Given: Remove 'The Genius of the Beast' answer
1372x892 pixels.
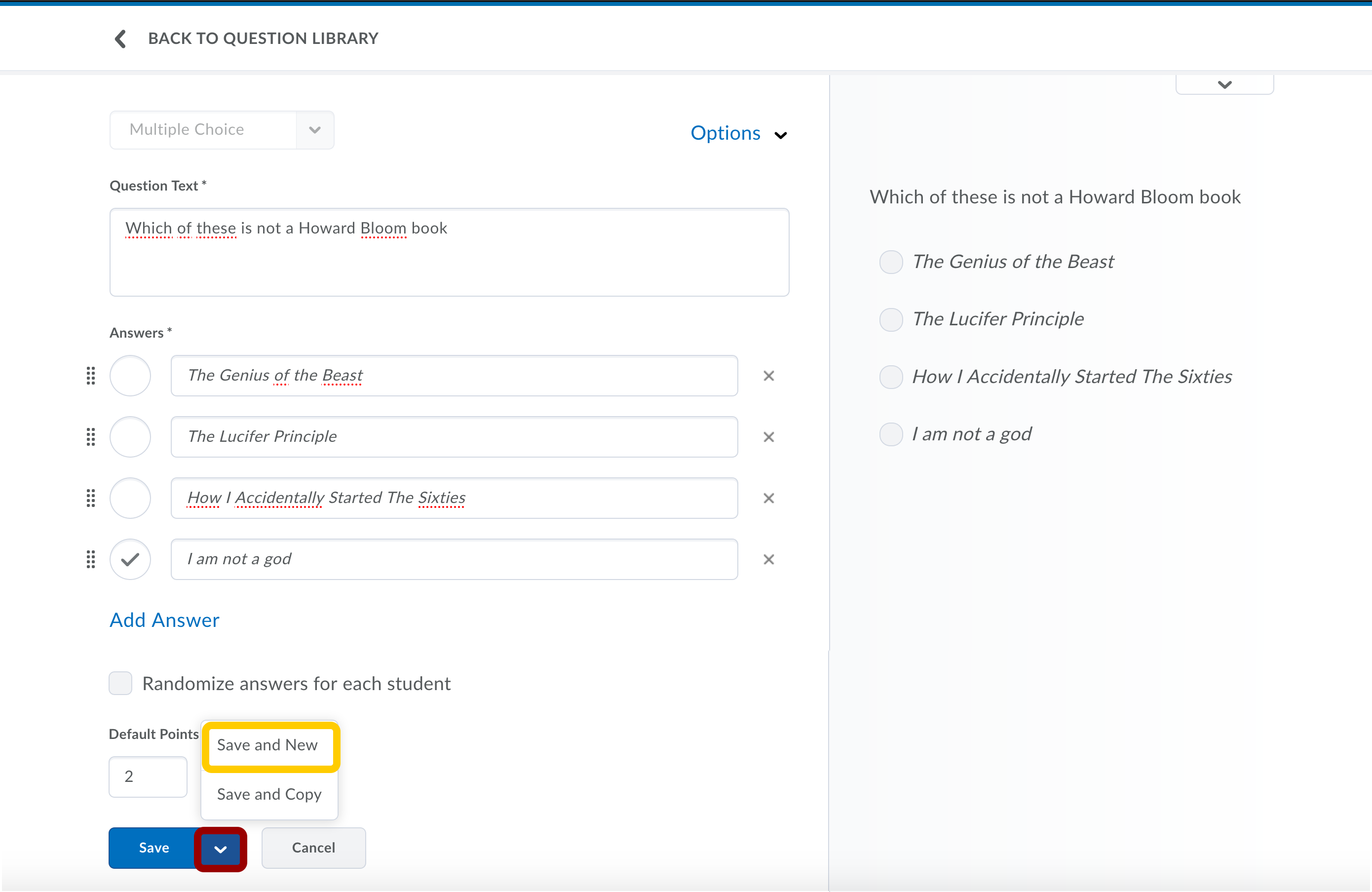Looking at the screenshot, I should (768, 376).
